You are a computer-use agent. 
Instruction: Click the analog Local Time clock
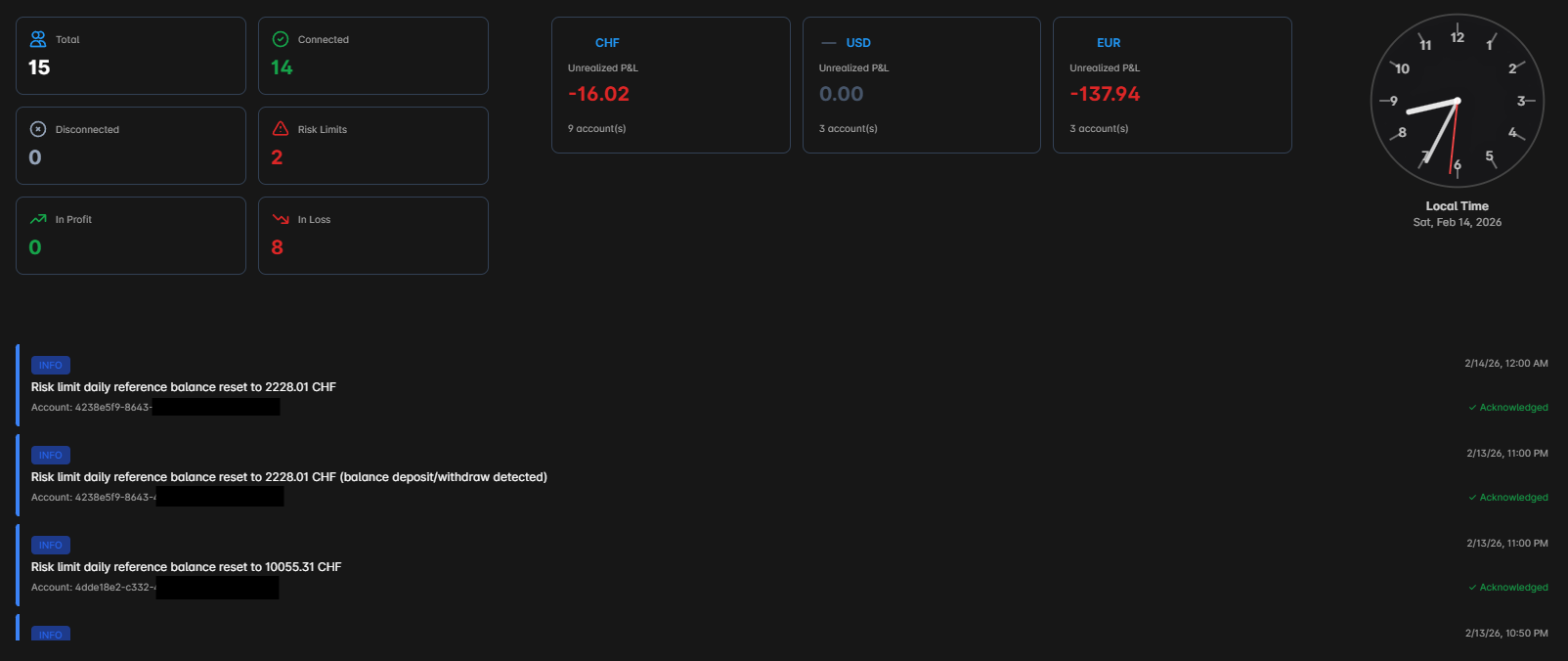tap(1457, 101)
